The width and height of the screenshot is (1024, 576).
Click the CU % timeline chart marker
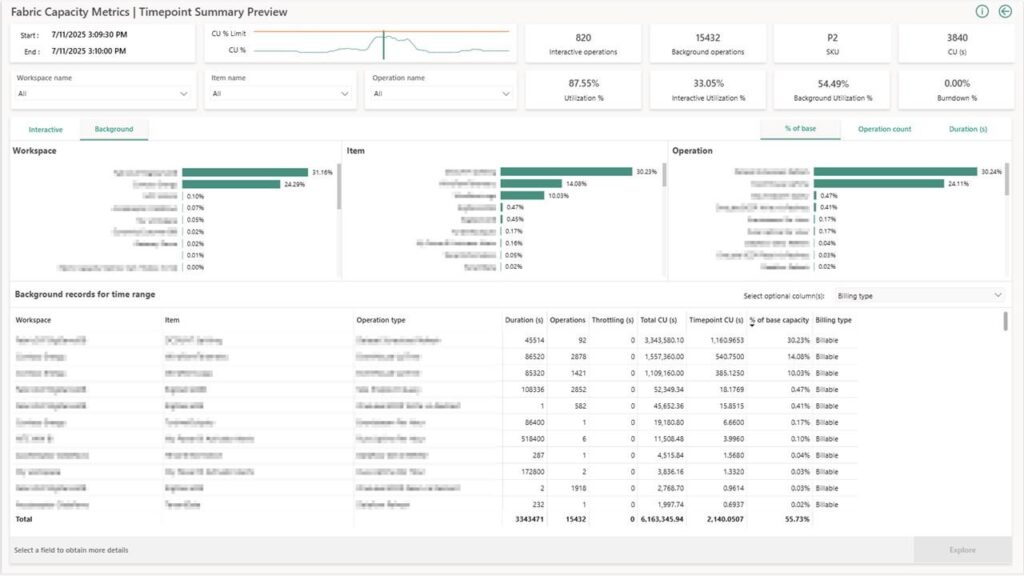click(x=383, y=44)
